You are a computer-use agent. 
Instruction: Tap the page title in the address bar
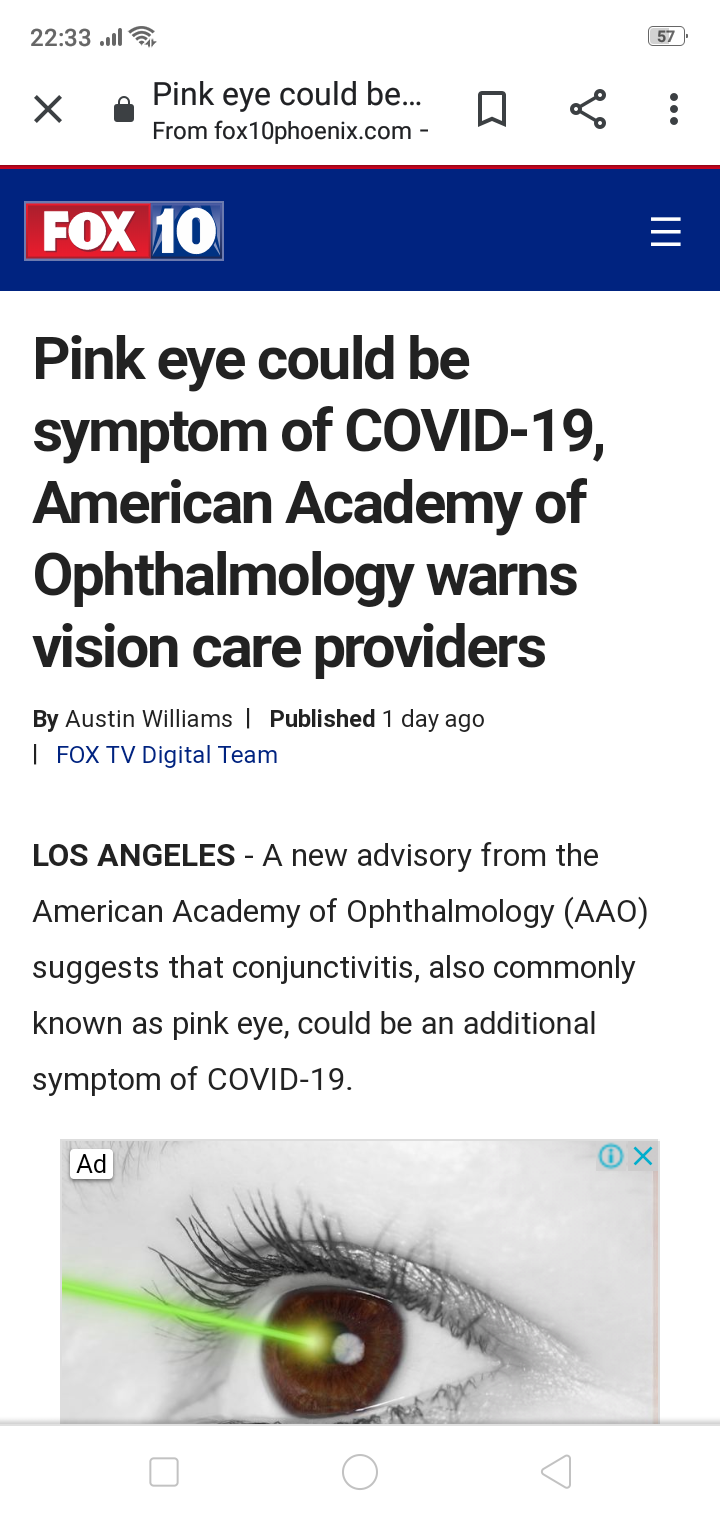[287, 95]
